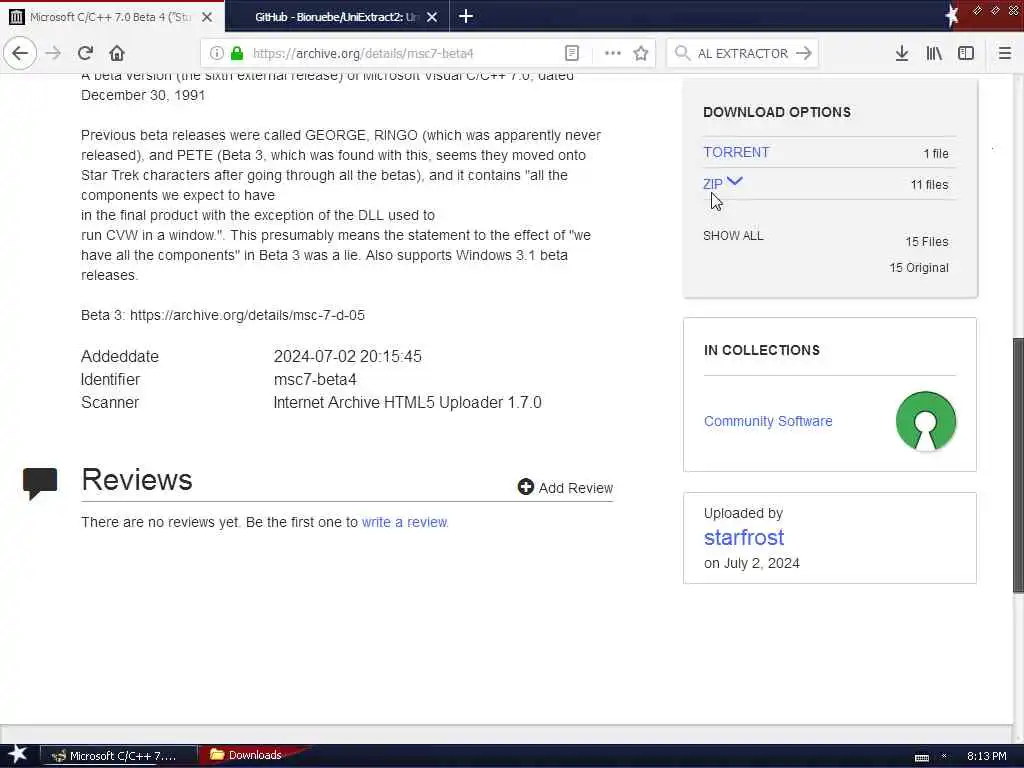Switch to GitHub Bioruebe/UniExtract2 tab
Image resolution: width=1024 pixels, height=768 pixels.
click(336, 17)
